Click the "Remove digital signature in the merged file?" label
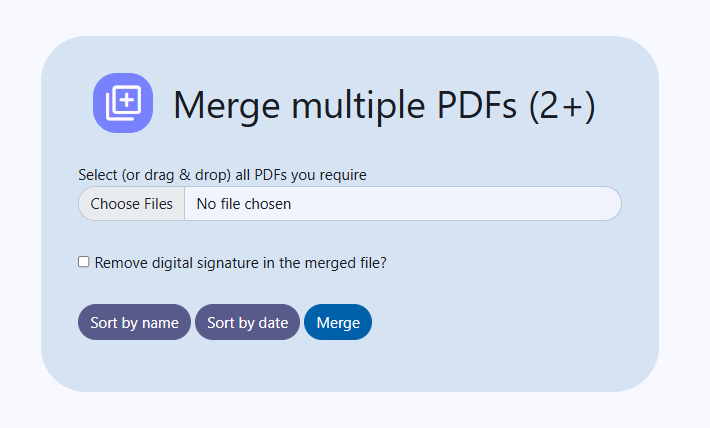 (x=240, y=263)
